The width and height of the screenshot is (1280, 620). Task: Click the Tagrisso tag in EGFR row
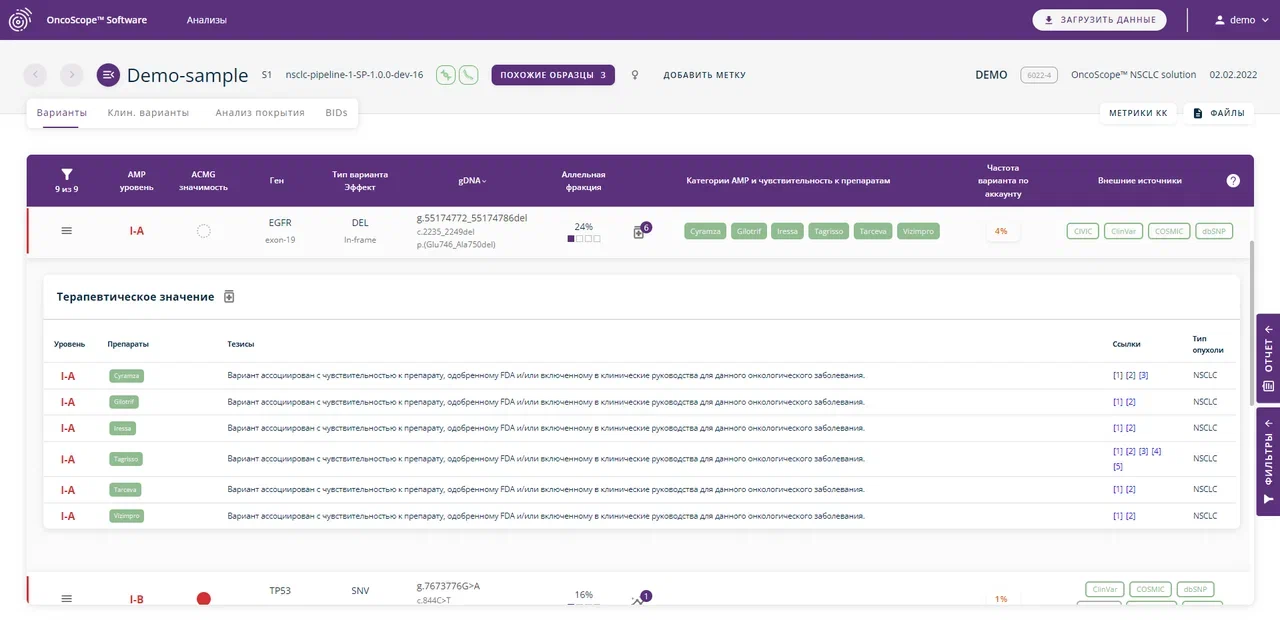click(830, 231)
